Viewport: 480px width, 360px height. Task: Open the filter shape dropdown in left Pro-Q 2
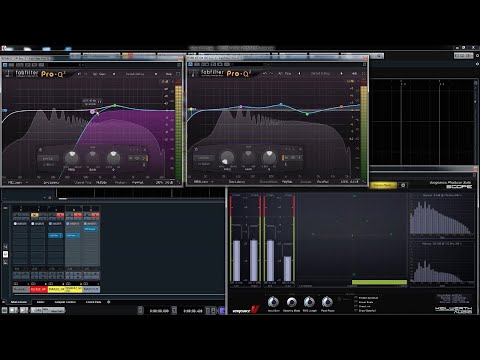click(48, 158)
